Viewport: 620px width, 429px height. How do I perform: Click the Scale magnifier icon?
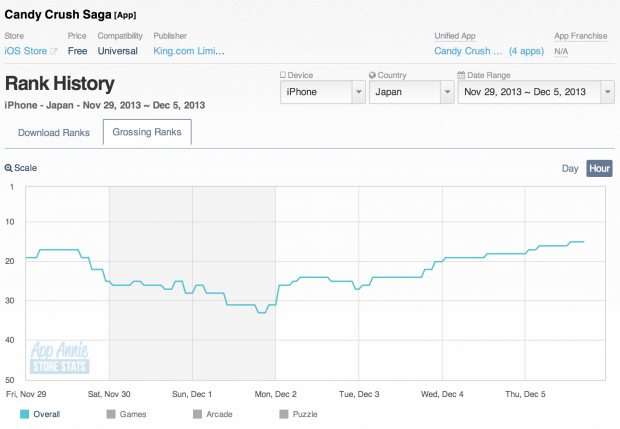click(8, 168)
